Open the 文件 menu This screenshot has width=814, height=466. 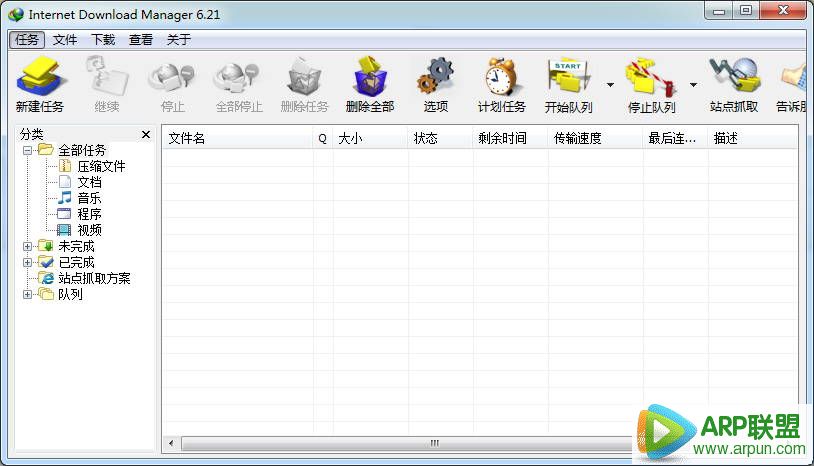click(x=65, y=39)
